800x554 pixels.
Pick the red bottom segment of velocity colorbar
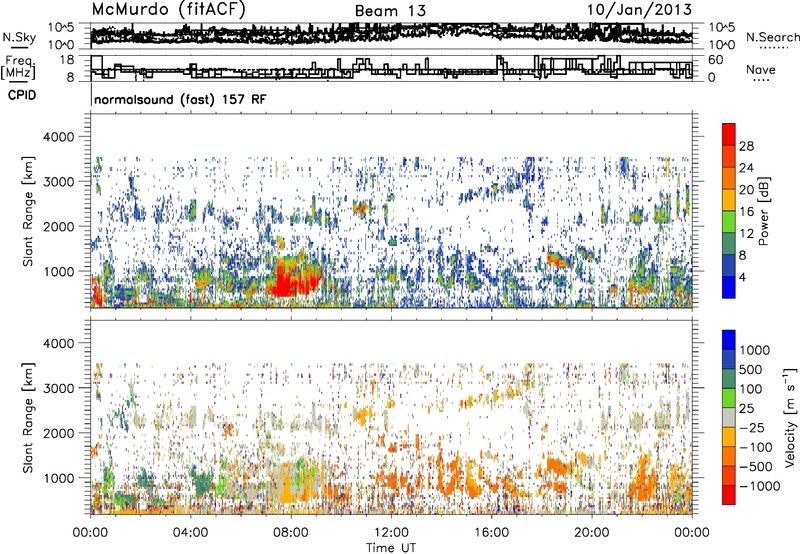pos(729,495)
